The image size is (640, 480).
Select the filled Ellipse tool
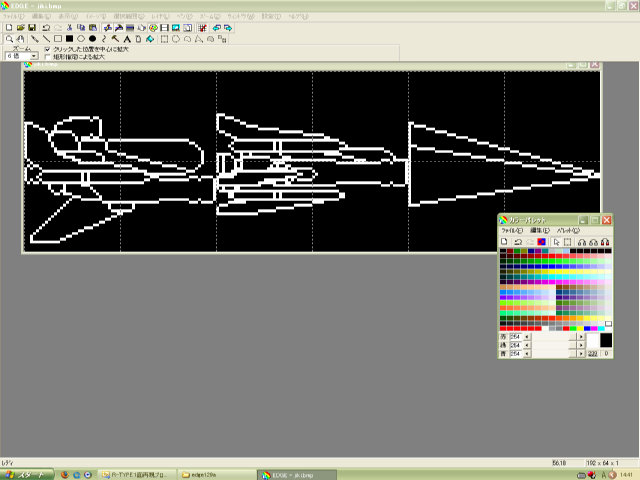click(x=93, y=39)
